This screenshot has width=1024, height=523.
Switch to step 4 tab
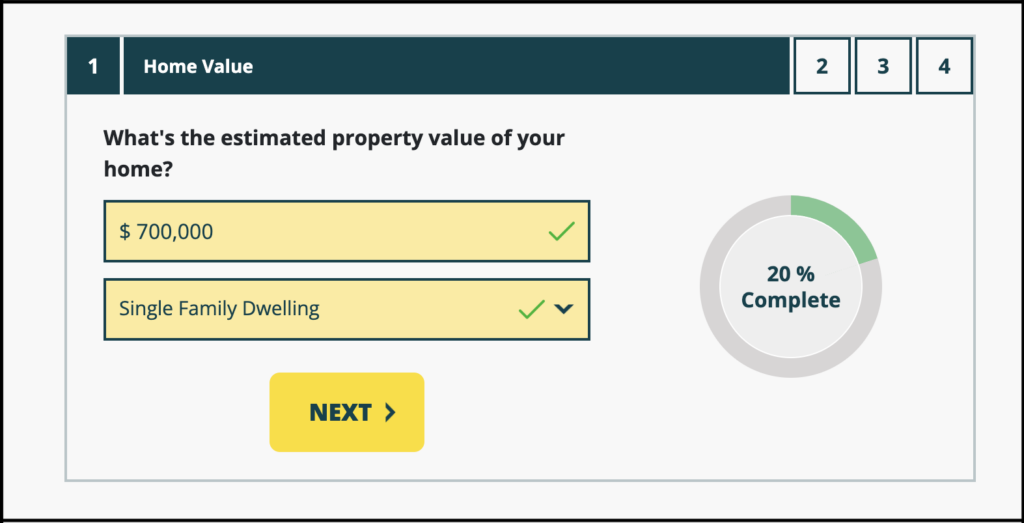click(944, 67)
